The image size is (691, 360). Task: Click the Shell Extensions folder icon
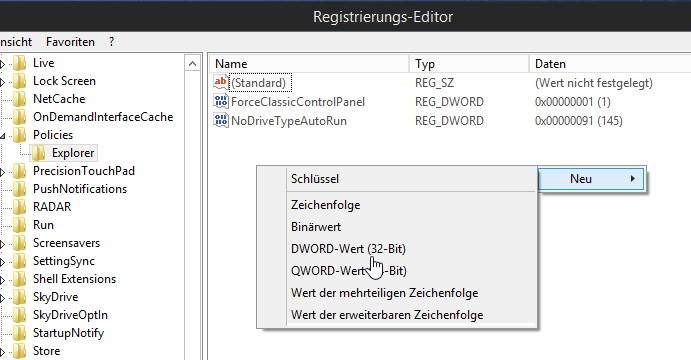point(19,279)
